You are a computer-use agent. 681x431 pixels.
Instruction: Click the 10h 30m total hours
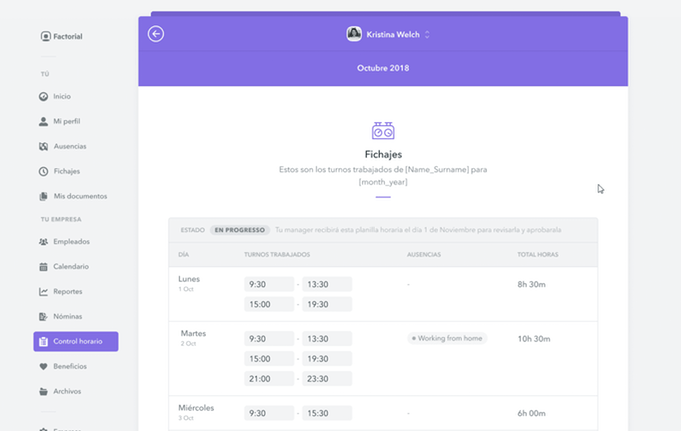point(534,338)
